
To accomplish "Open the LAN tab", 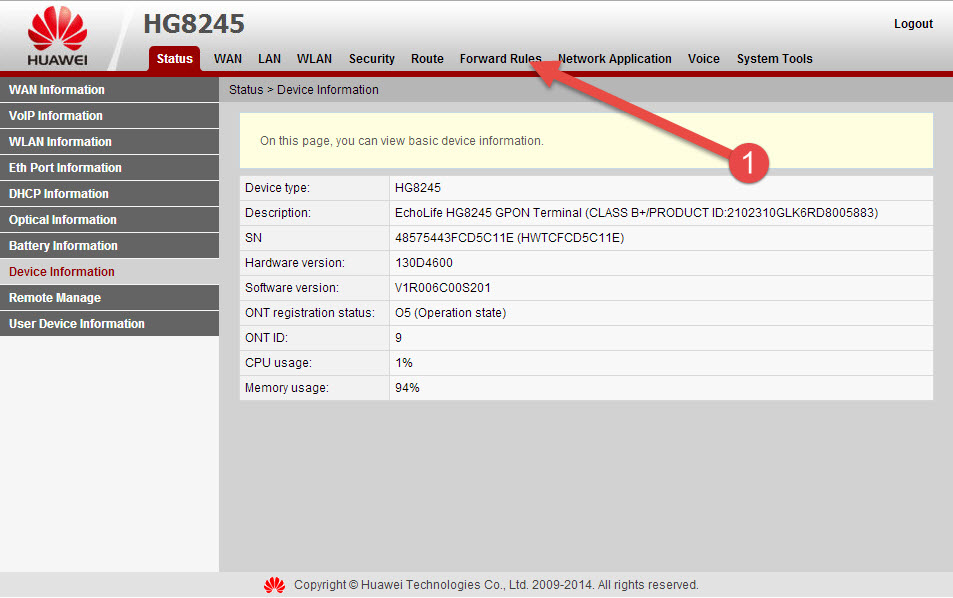I will coord(269,59).
